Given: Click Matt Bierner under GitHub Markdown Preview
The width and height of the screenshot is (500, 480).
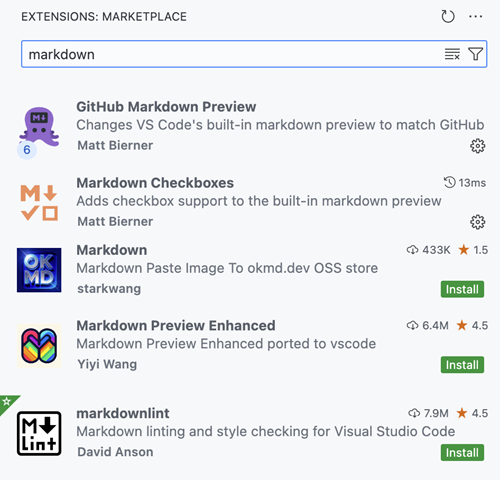Looking at the screenshot, I should (115, 145).
